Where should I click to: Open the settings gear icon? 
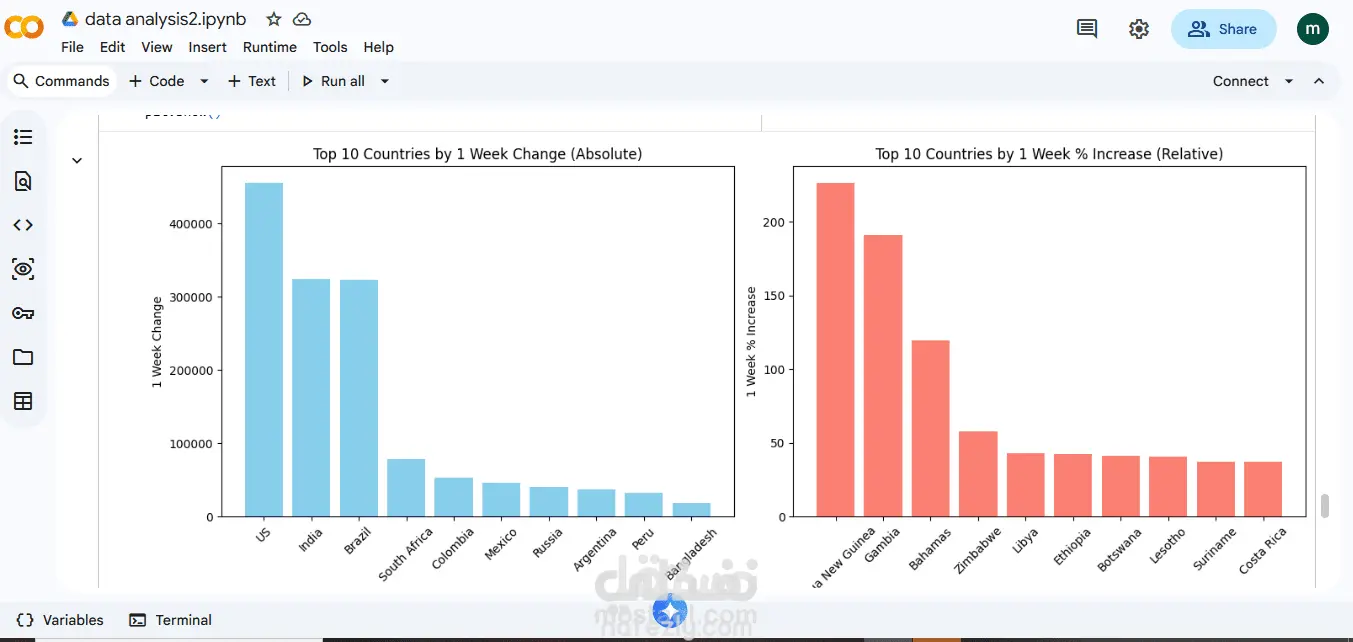tap(1139, 29)
